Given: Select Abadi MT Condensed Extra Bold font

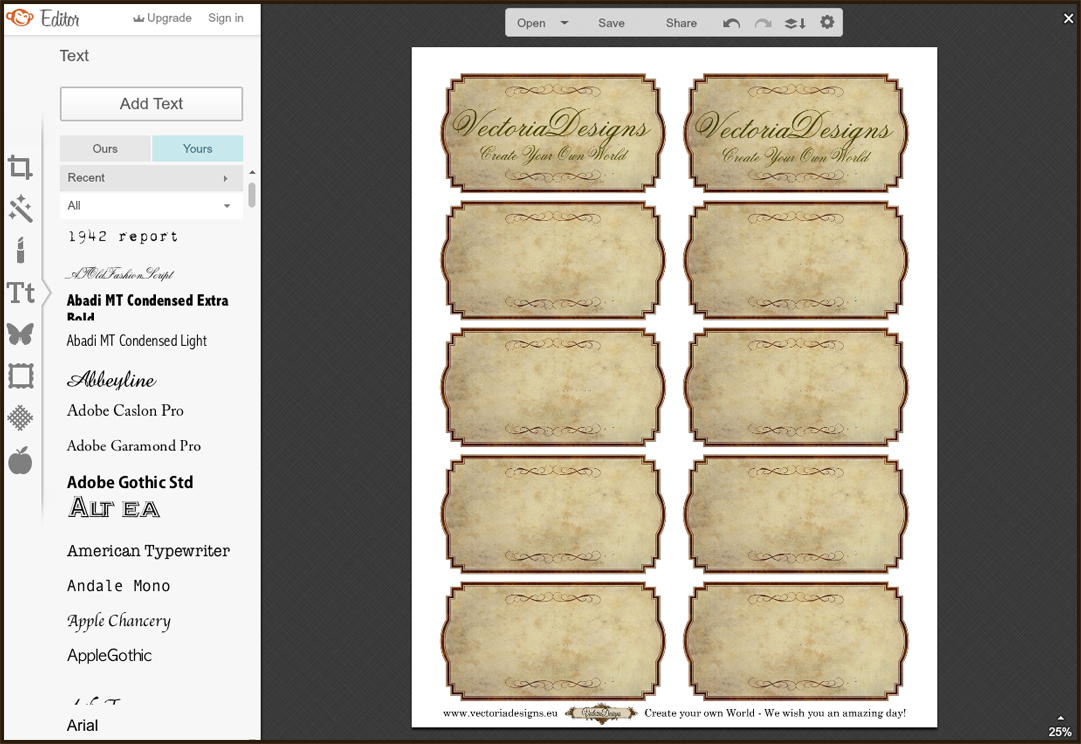Looking at the screenshot, I should coord(147,308).
